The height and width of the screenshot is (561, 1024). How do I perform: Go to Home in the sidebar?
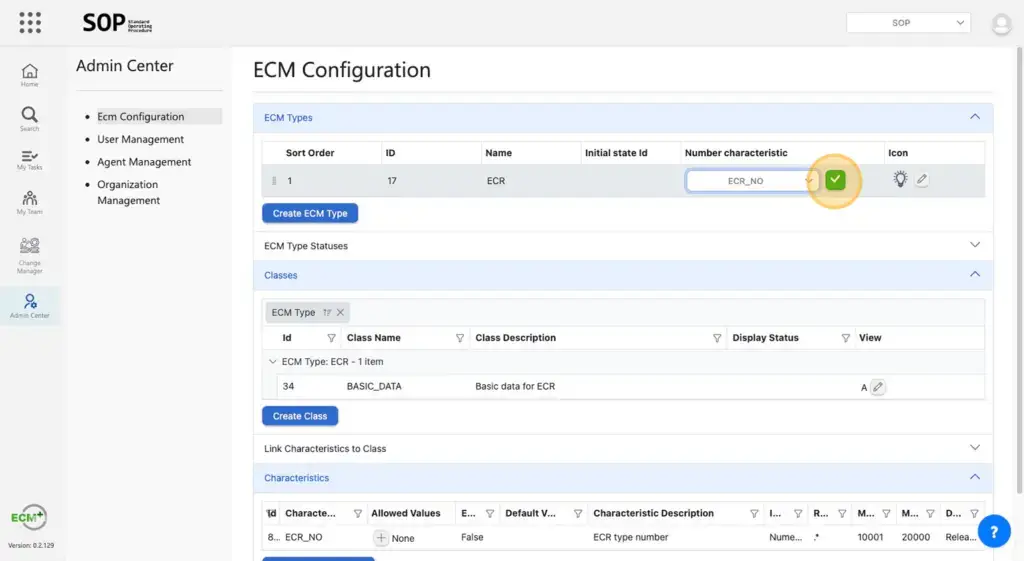point(30,75)
